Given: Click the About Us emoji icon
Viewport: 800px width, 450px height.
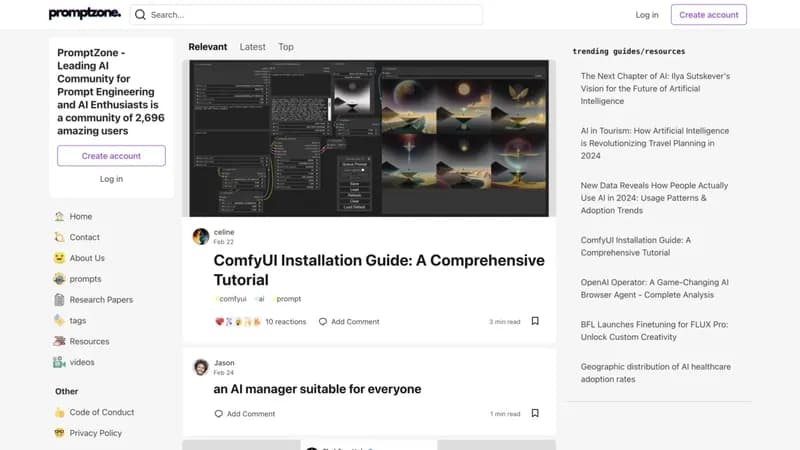Looking at the screenshot, I should pos(59,258).
